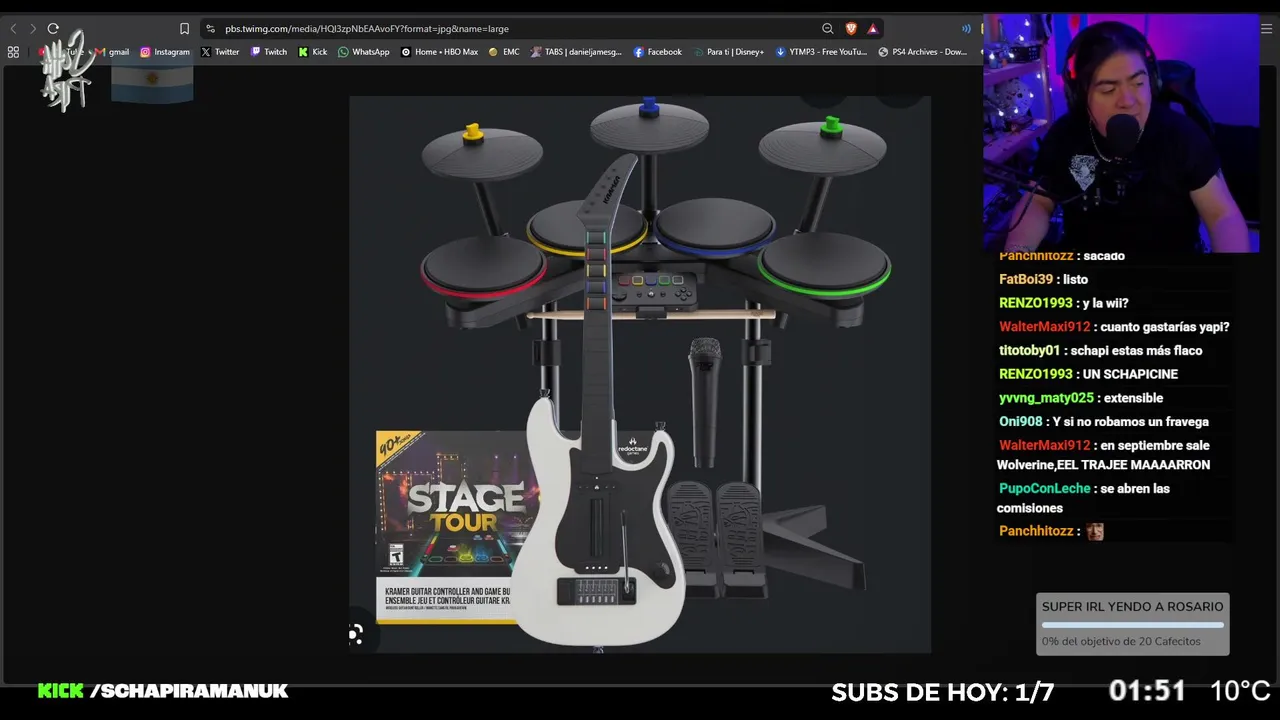
Task: Click the KICK /SCHAPIRAMANUK channel label
Action: click(x=163, y=691)
